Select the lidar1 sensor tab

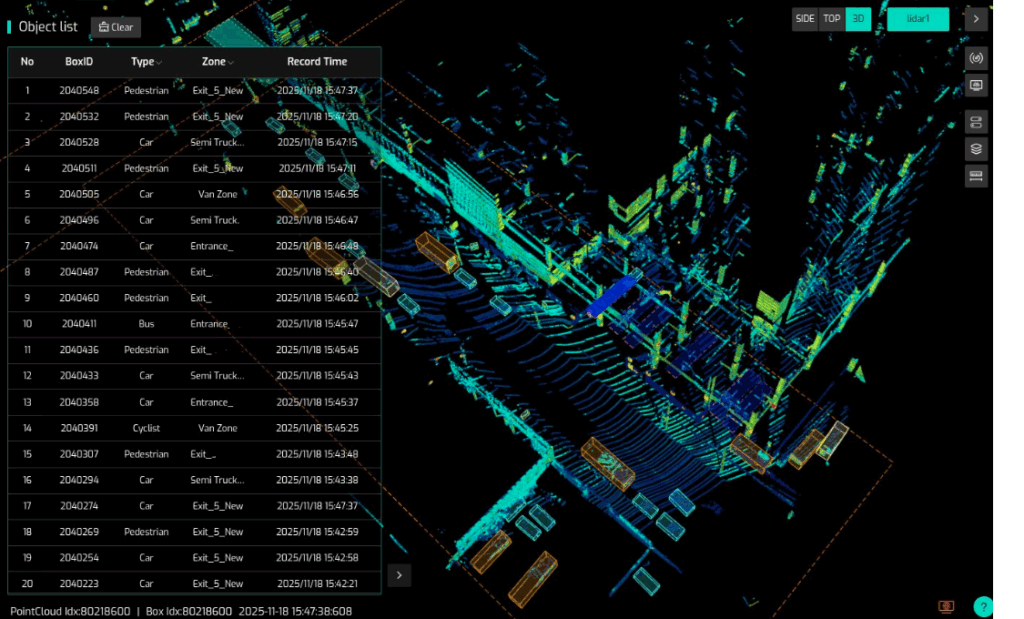pyautogui.click(x=918, y=19)
